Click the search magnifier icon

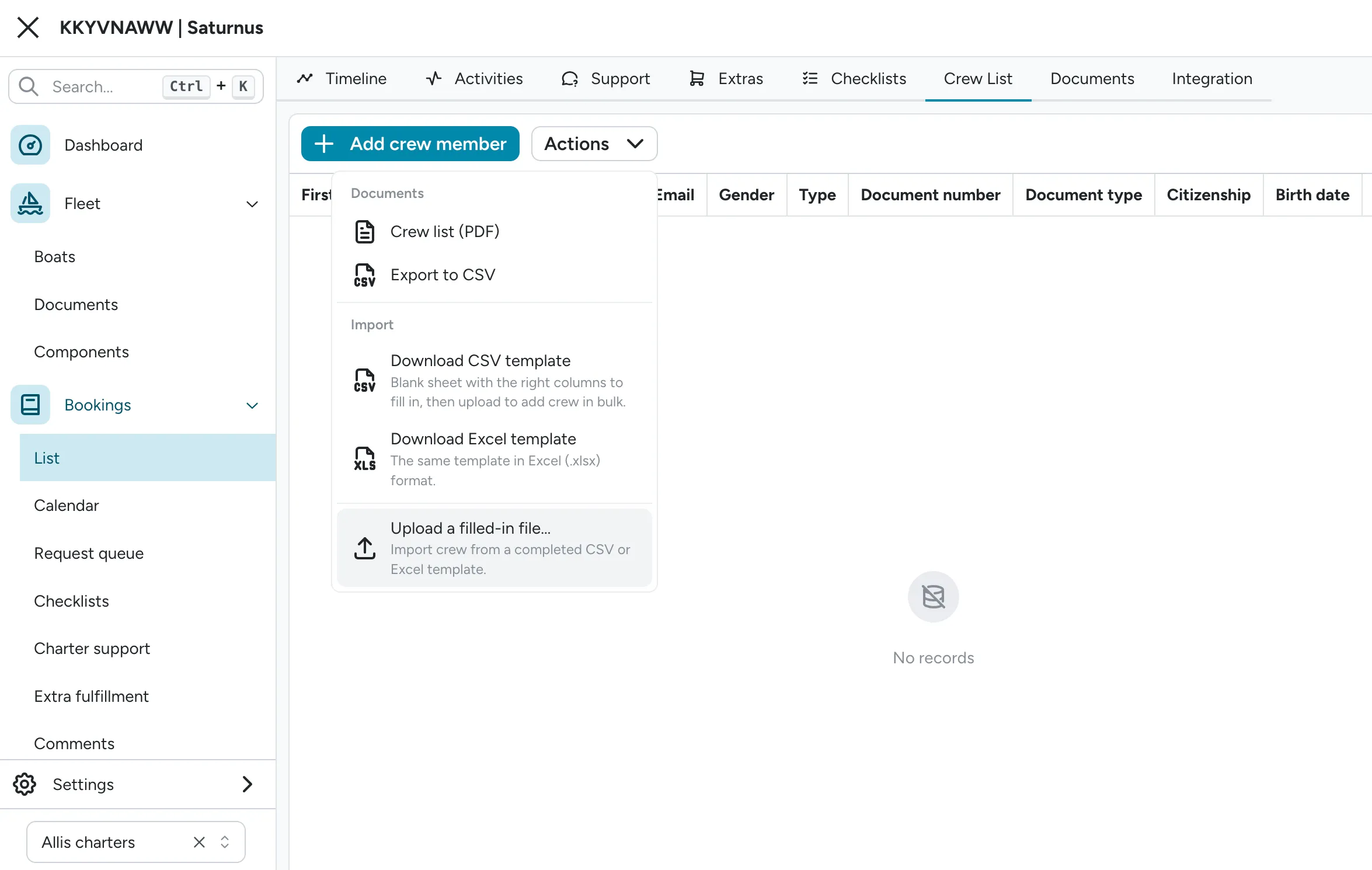28,86
